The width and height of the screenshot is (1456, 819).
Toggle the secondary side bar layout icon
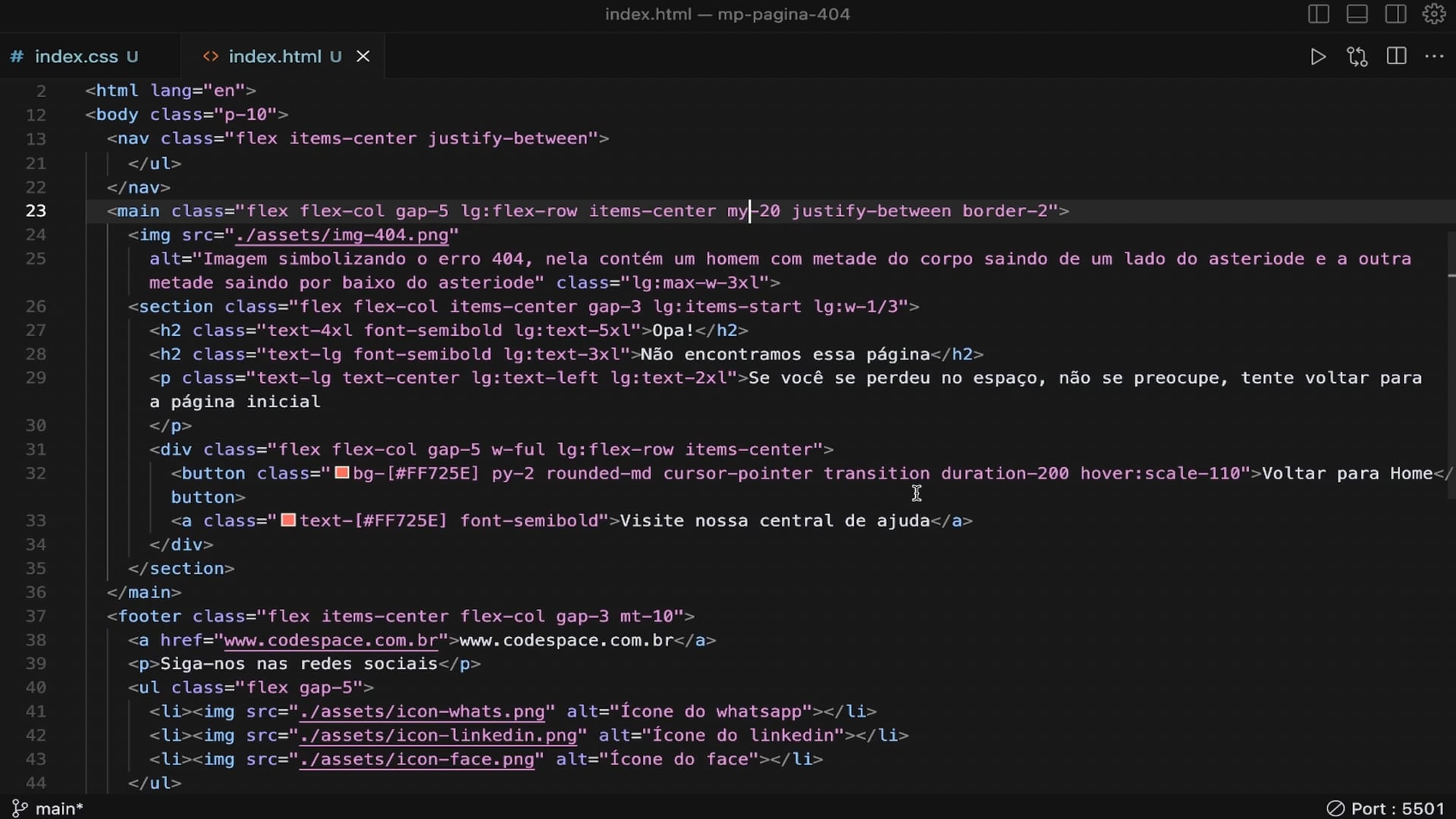(x=1396, y=14)
